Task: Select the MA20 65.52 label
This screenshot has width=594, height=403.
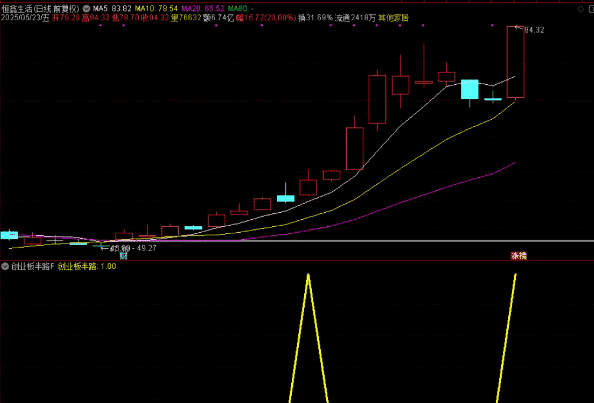Action: [203, 8]
